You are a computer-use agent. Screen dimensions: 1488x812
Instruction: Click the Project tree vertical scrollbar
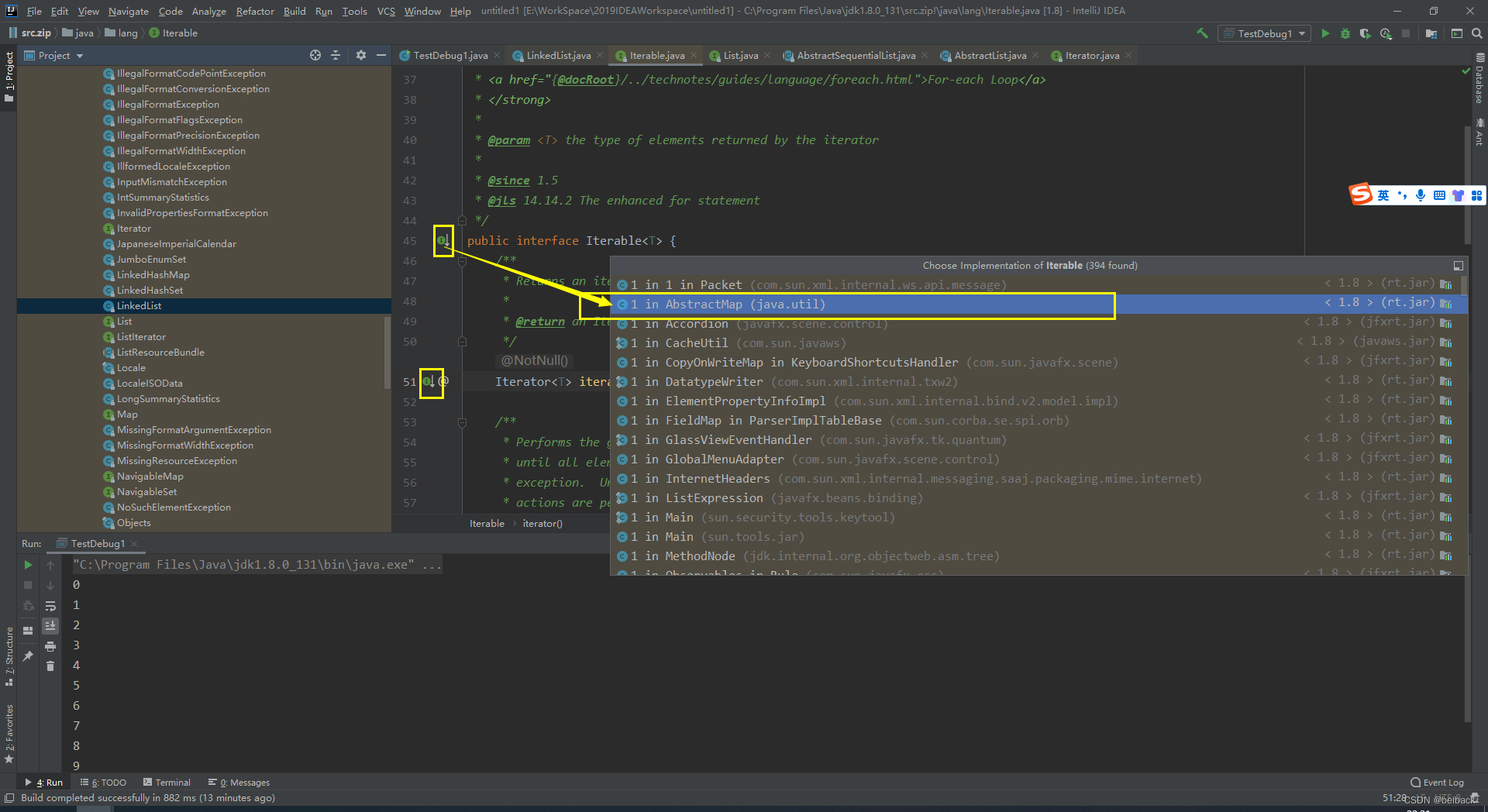pyautogui.click(x=387, y=353)
